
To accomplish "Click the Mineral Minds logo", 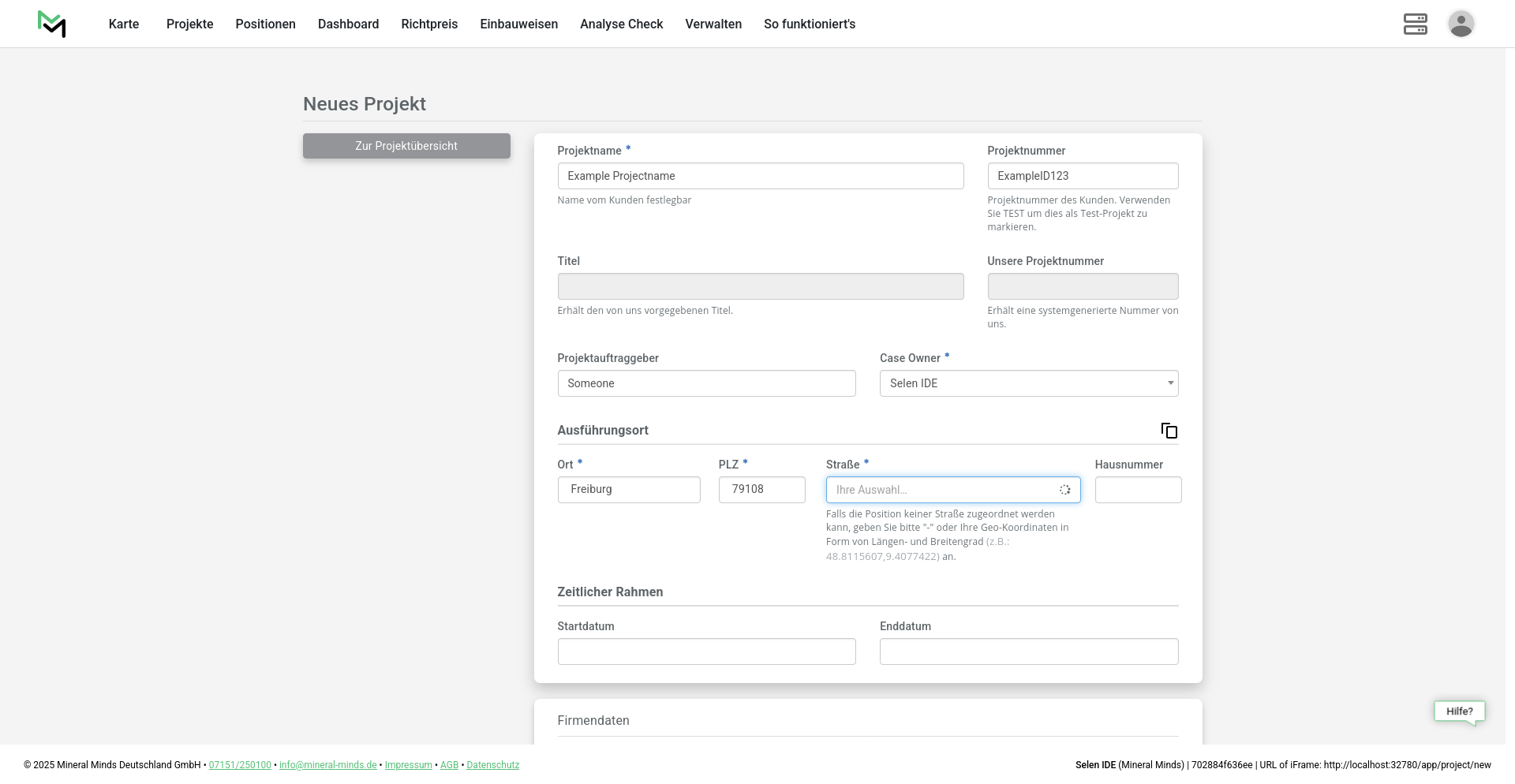I will [51, 24].
